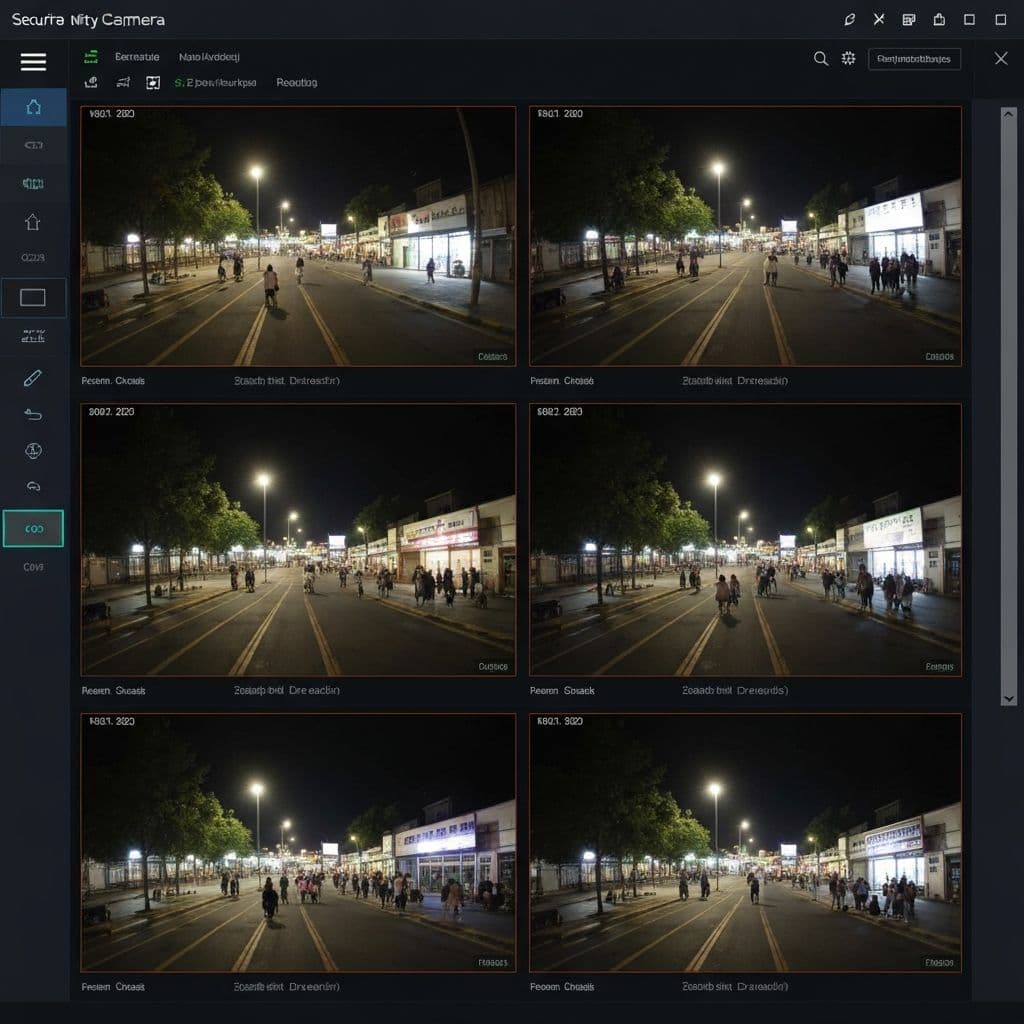Open the top-left camera feed thumbnail

click(298, 236)
